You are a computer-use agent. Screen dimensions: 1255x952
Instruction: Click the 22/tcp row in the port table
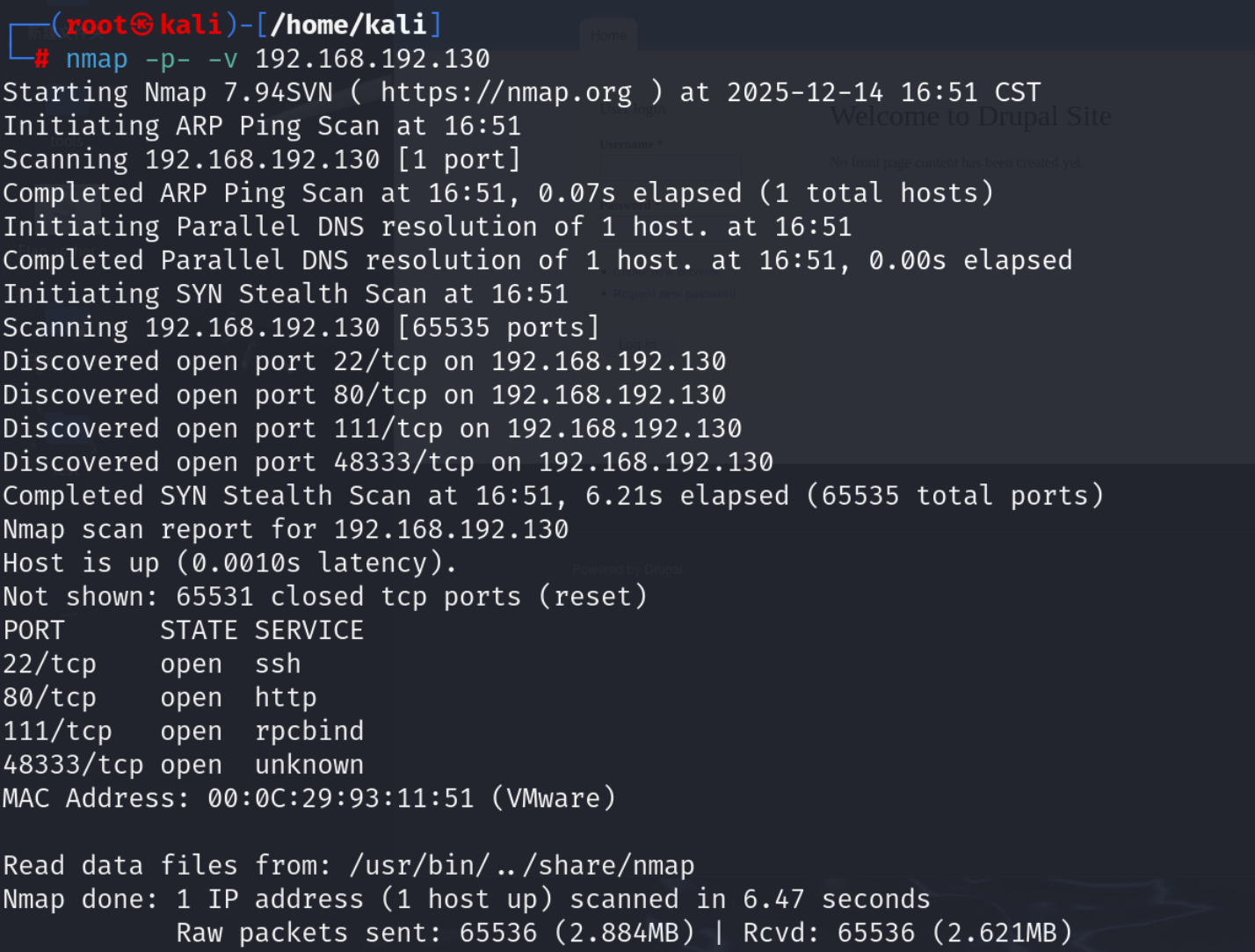(x=49, y=664)
